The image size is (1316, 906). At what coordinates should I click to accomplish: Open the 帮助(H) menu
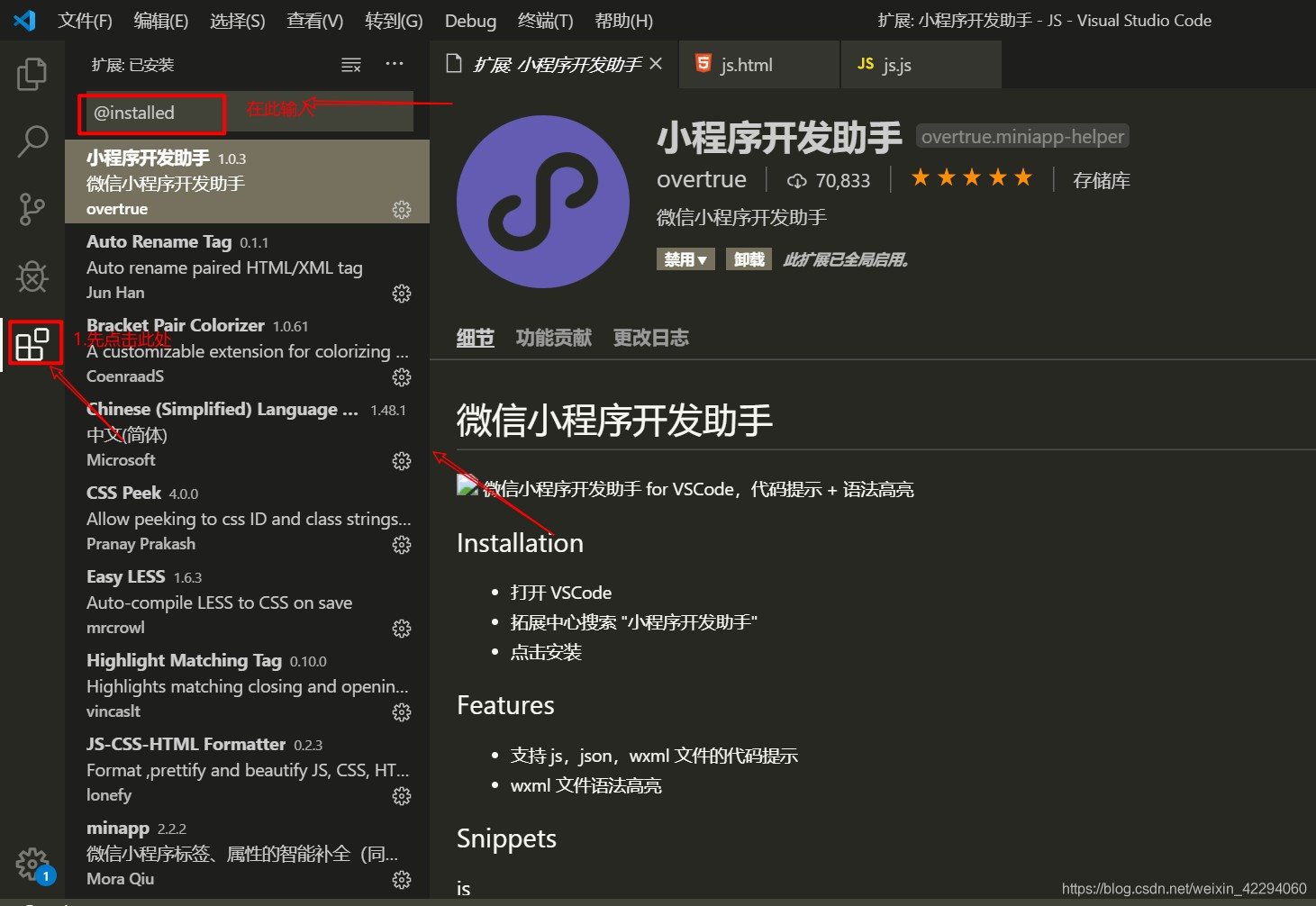623,20
